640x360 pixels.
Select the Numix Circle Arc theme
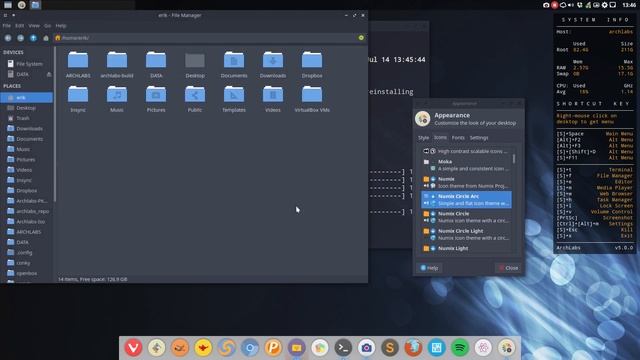(x=466, y=200)
